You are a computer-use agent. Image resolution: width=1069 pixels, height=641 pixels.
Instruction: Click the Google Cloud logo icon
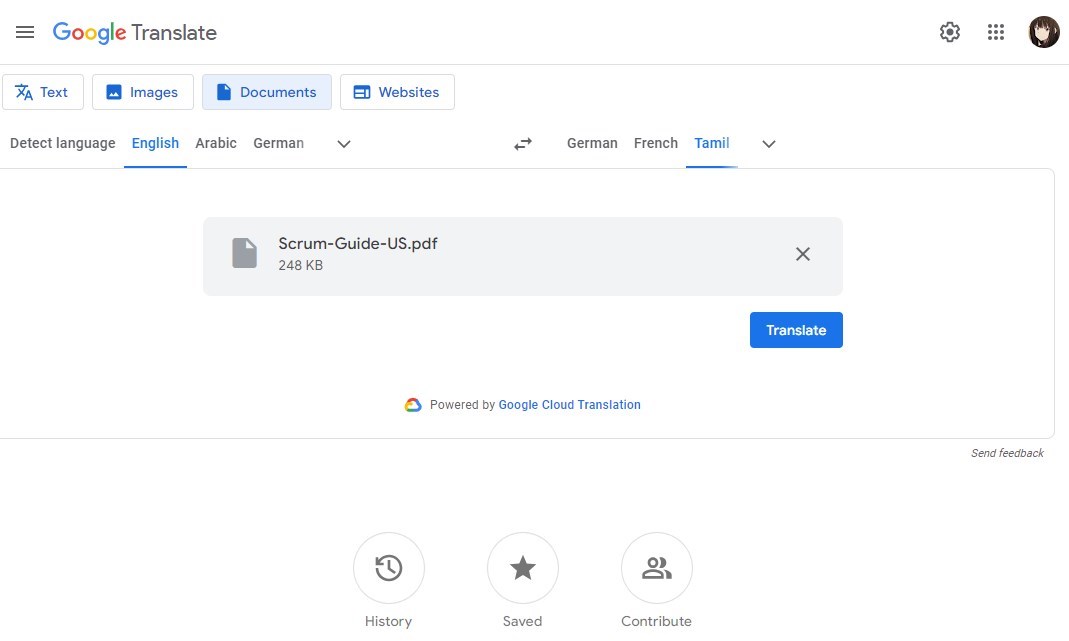(x=413, y=405)
